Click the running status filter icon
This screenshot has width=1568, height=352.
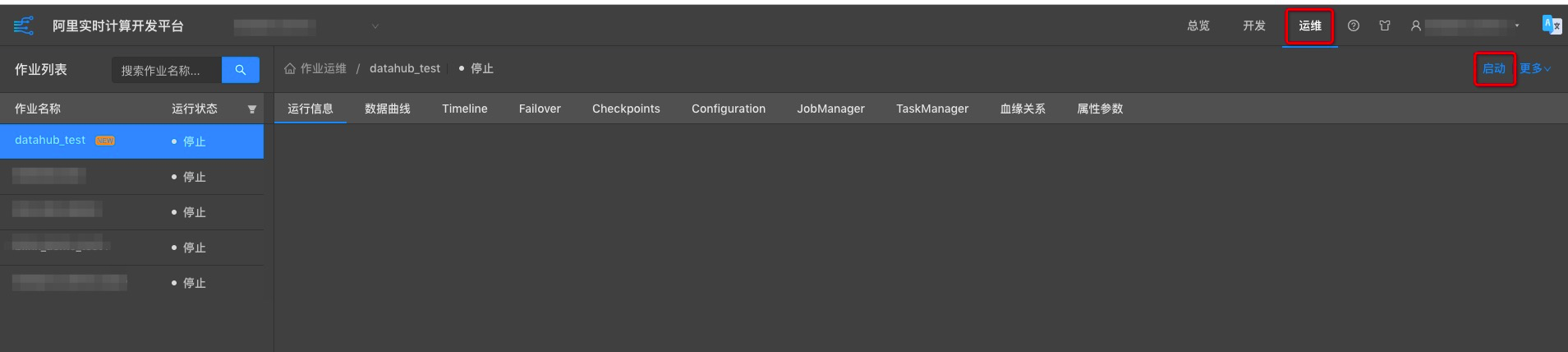point(252,109)
